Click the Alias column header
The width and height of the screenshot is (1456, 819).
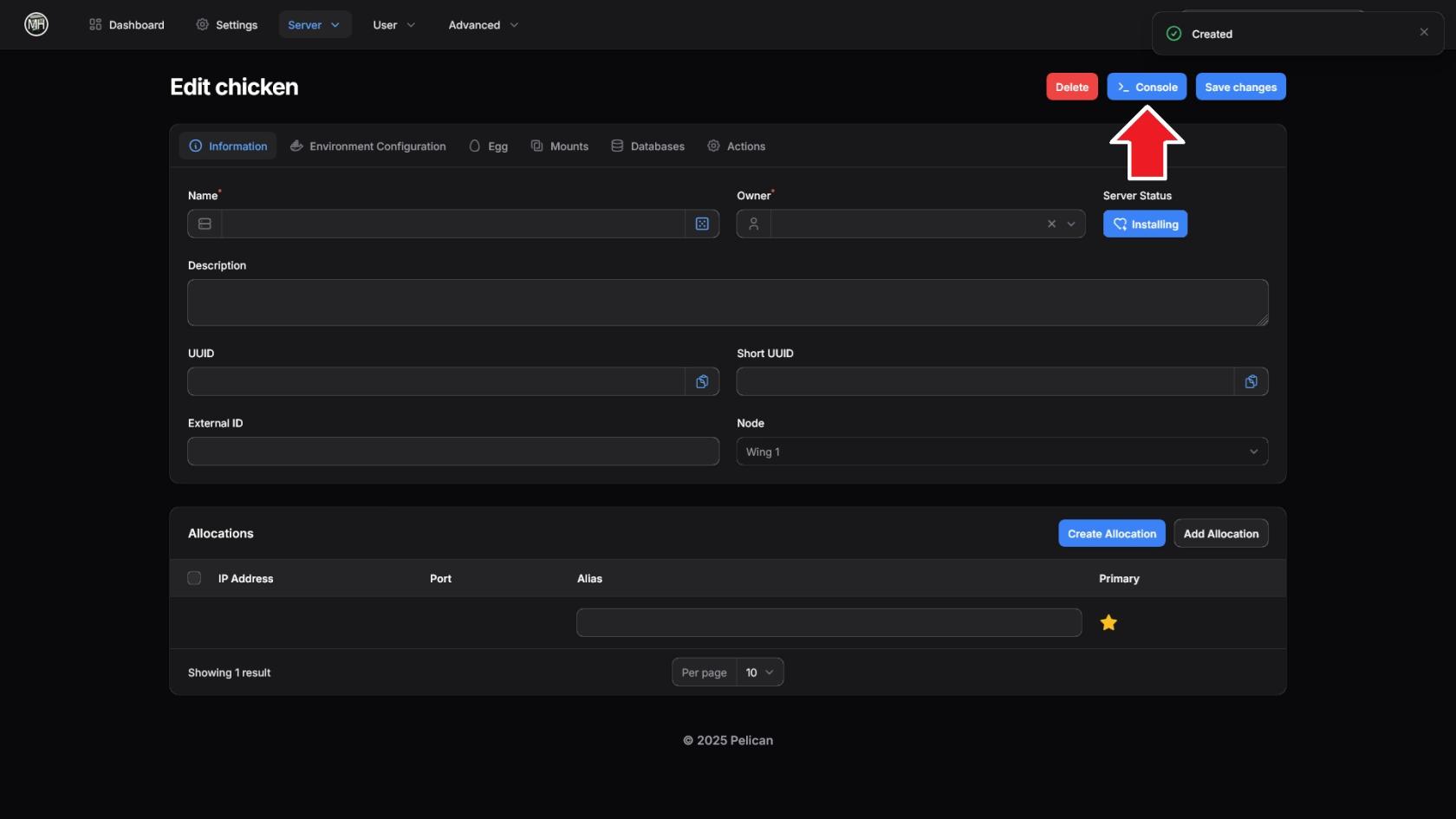(589, 578)
